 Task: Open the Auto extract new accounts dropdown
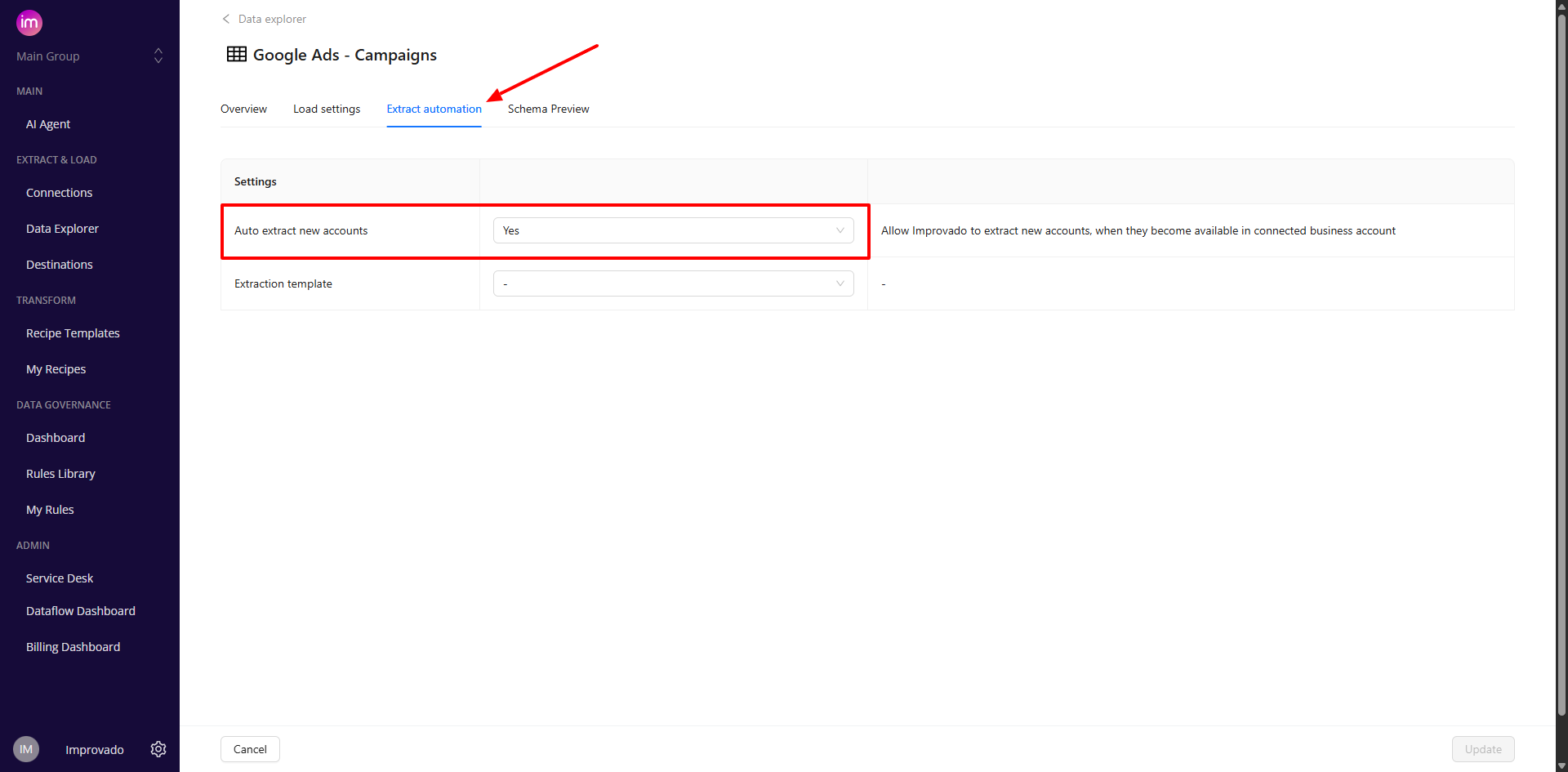coord(674,230)
